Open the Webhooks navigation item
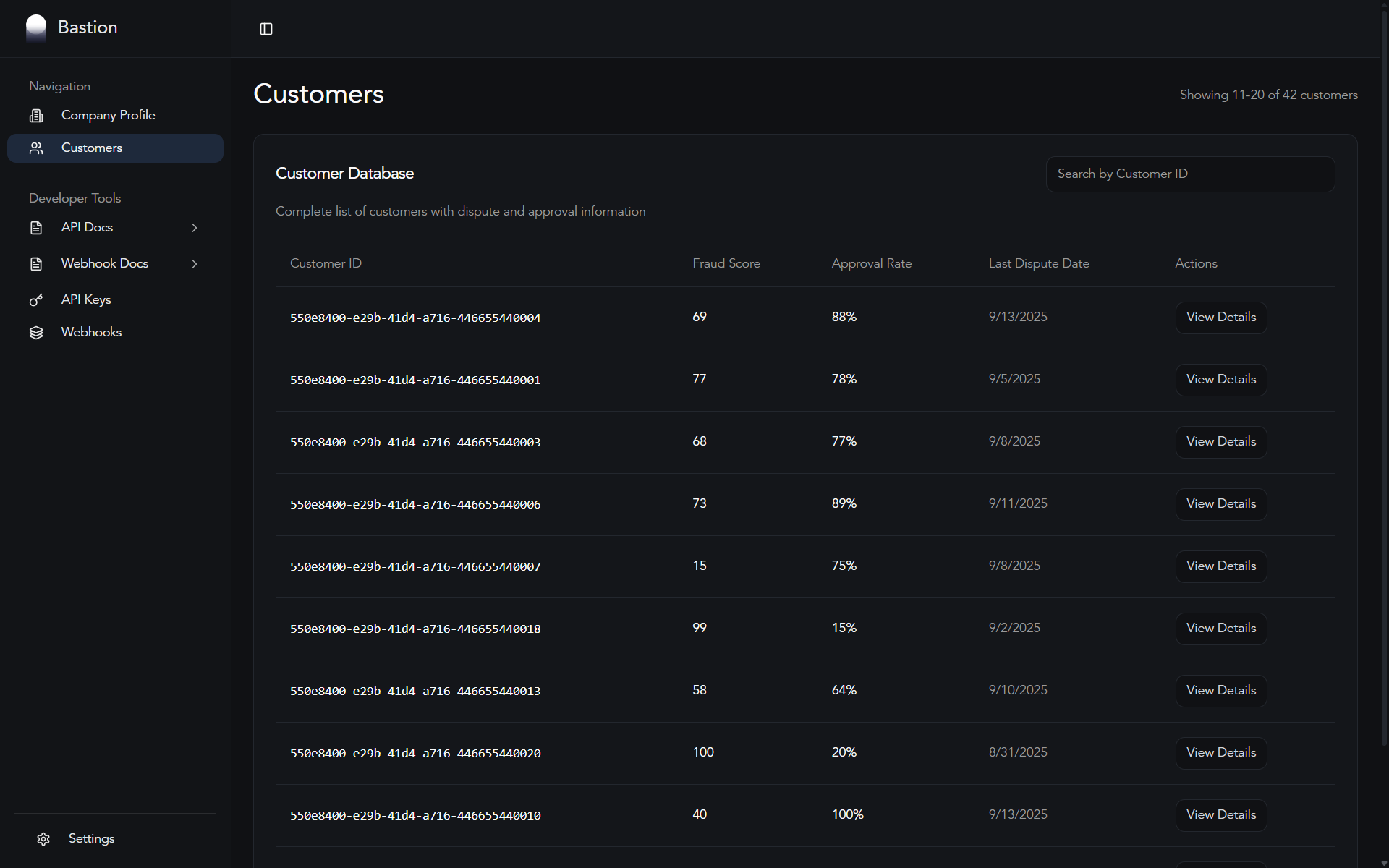 click(x=91, y=333)
